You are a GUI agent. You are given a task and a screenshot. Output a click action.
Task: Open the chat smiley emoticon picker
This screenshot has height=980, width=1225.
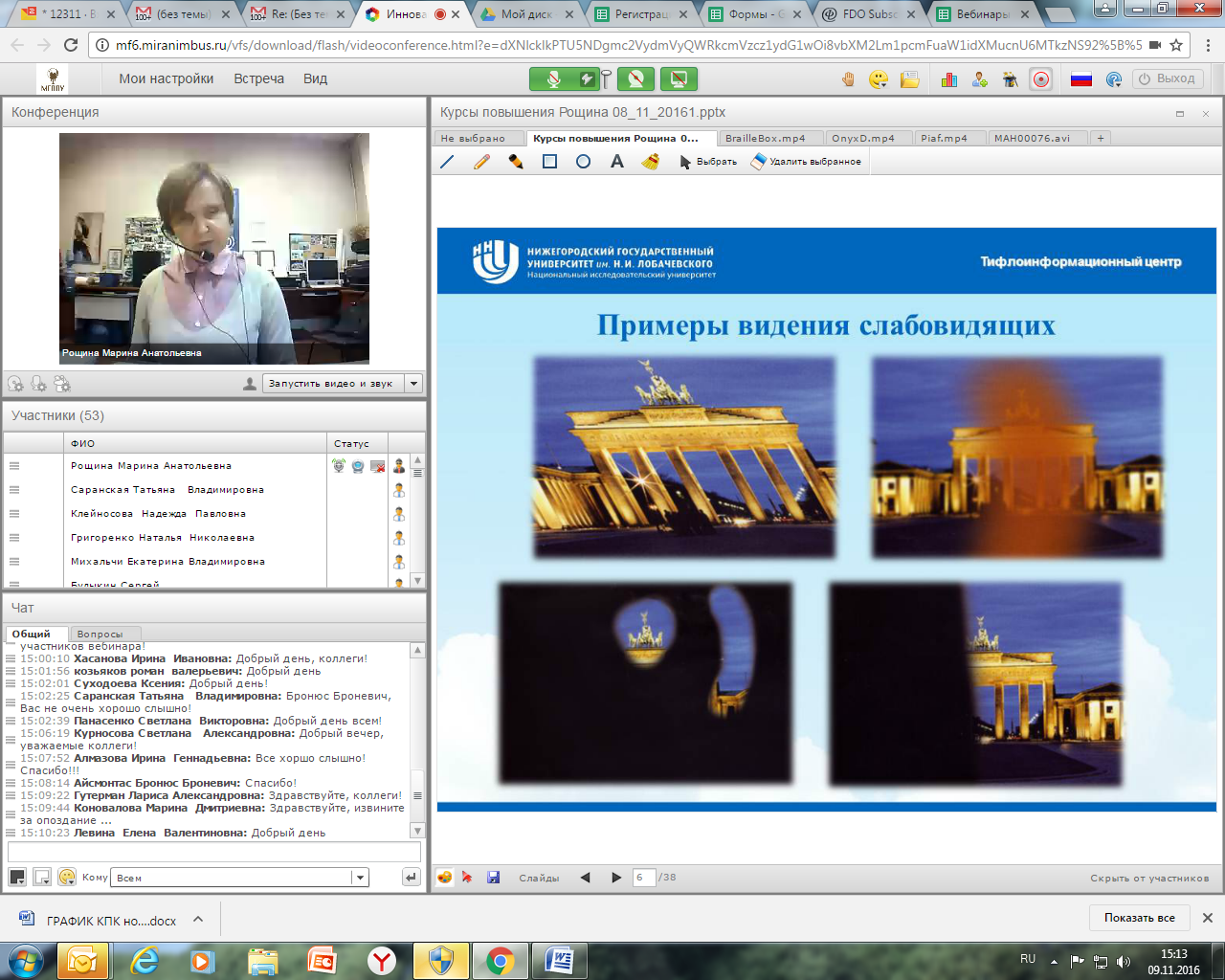click(67, 878)
